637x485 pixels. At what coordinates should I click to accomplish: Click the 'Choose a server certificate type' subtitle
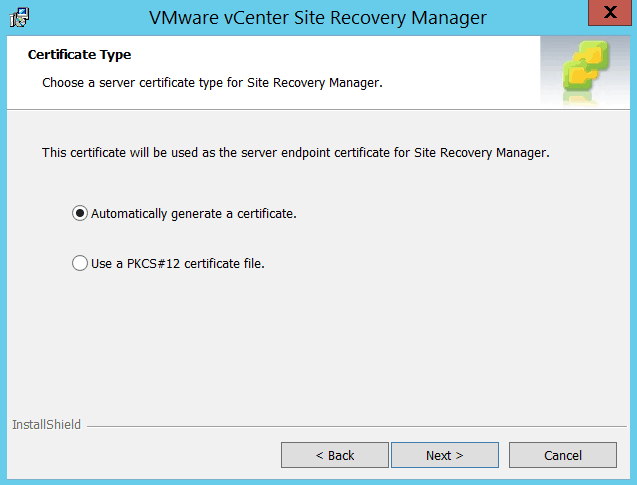pyautogui.click(x=212, y=82)
